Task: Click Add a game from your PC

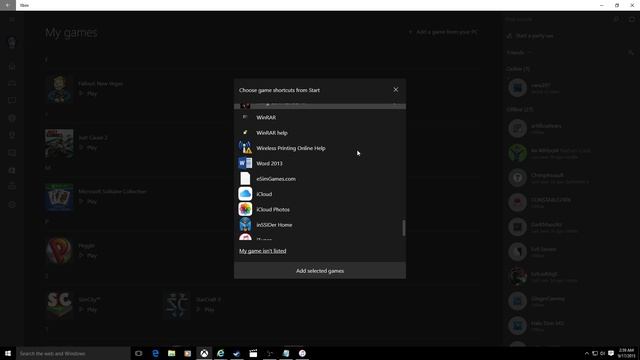Action: pyautogui.click(x=443, y=32)
